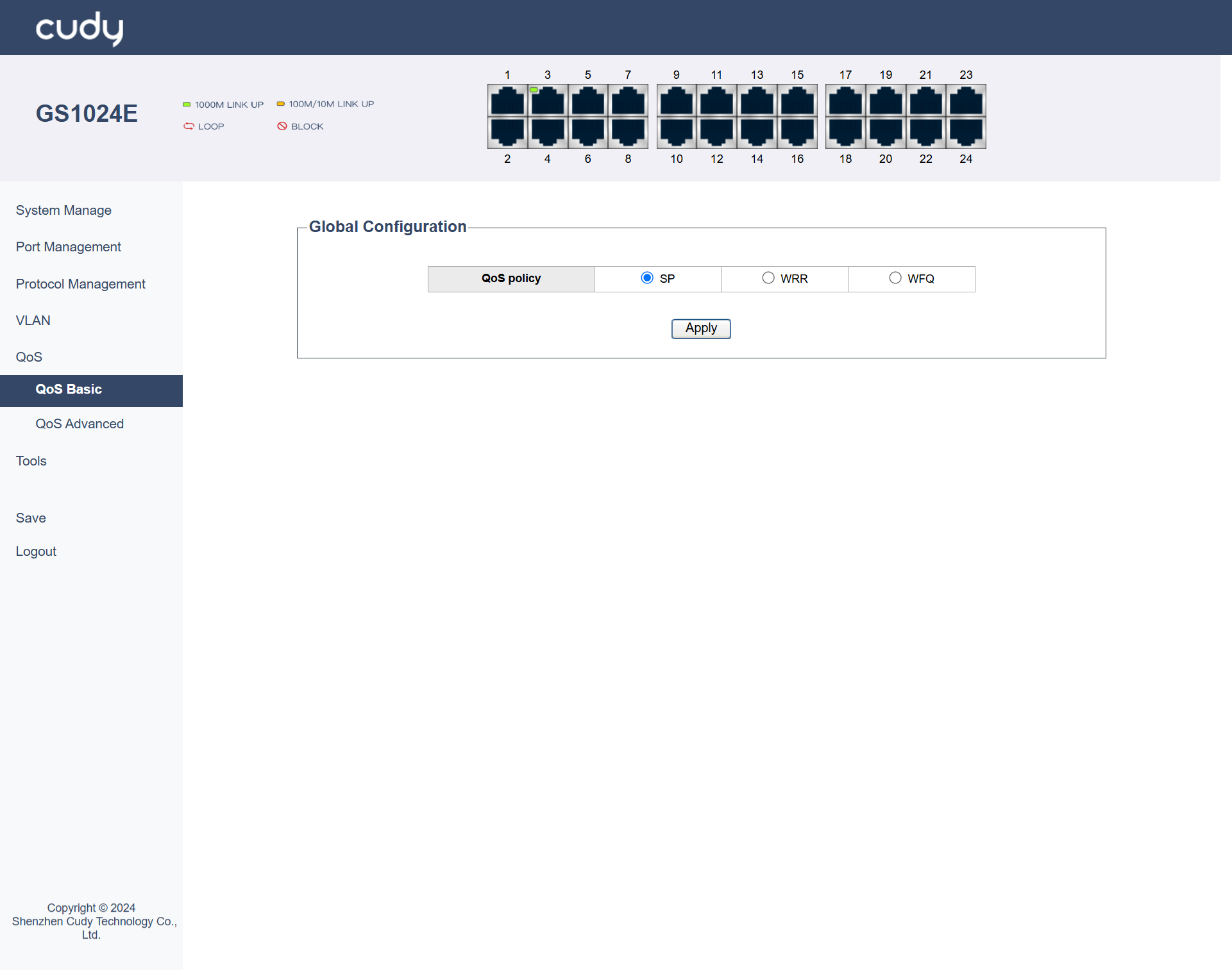Click port 1 icon on switch panel
Screen dimensions: 1232x972
click(507, 101)
